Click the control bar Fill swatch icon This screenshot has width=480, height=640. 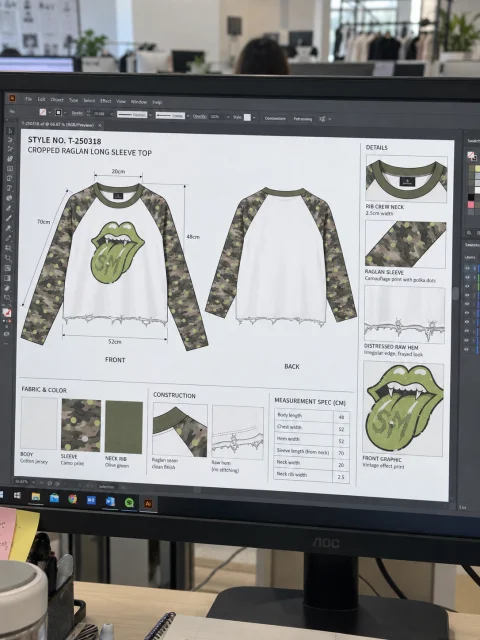click(43, 112)
